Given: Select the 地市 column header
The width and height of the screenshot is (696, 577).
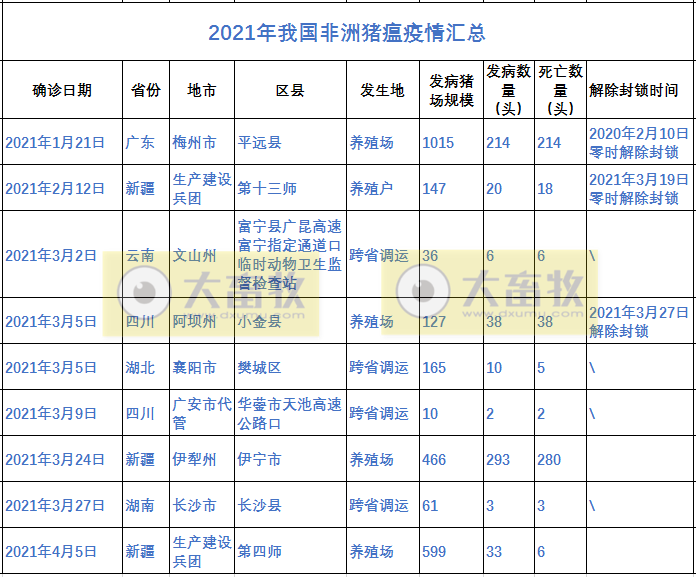Looking at the screenshot, I should click(x=202, y=90).
